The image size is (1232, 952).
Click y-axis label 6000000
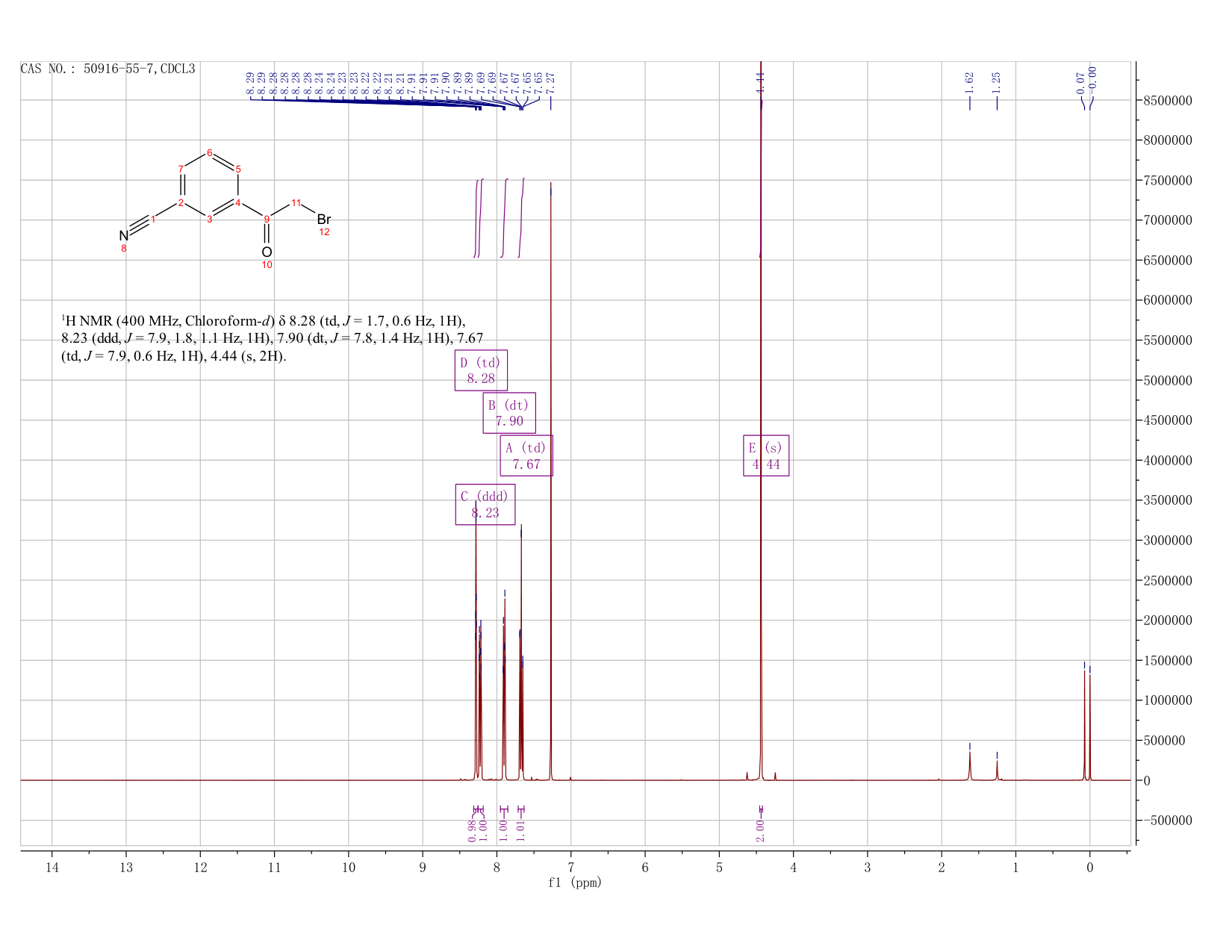1168,300
